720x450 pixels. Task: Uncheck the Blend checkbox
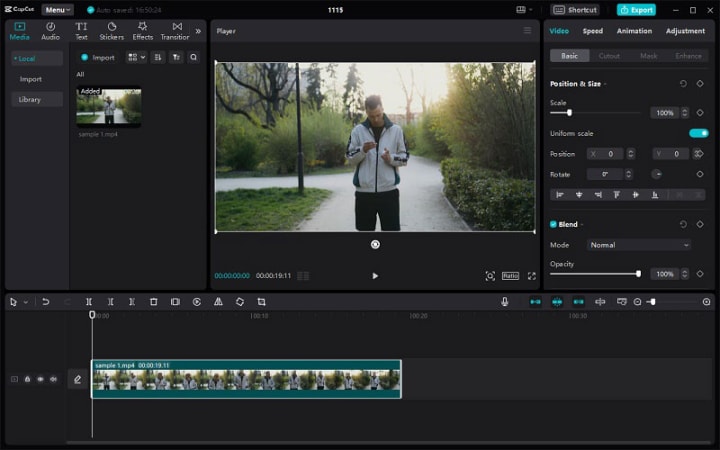(x=554, y=224)
